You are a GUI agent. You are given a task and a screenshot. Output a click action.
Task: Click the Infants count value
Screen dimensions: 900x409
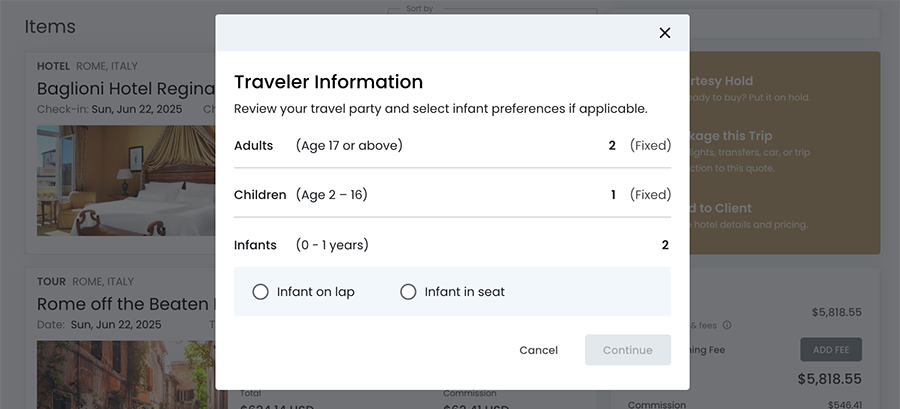[x=665, y=245]
